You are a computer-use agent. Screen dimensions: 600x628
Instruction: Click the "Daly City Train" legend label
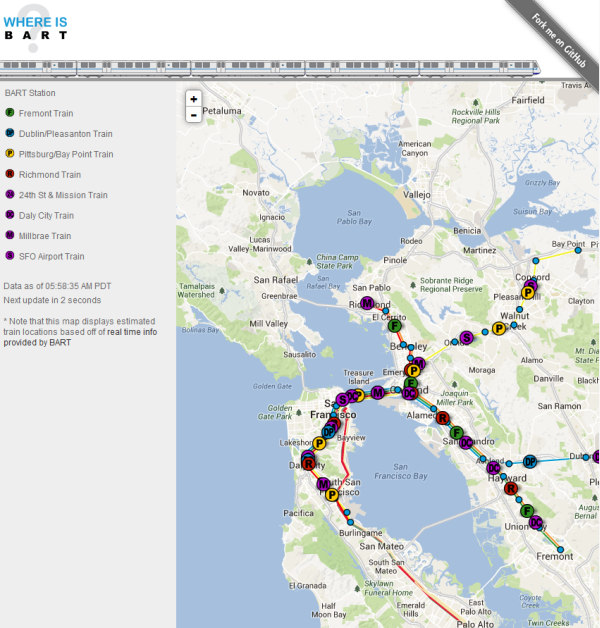46,215
